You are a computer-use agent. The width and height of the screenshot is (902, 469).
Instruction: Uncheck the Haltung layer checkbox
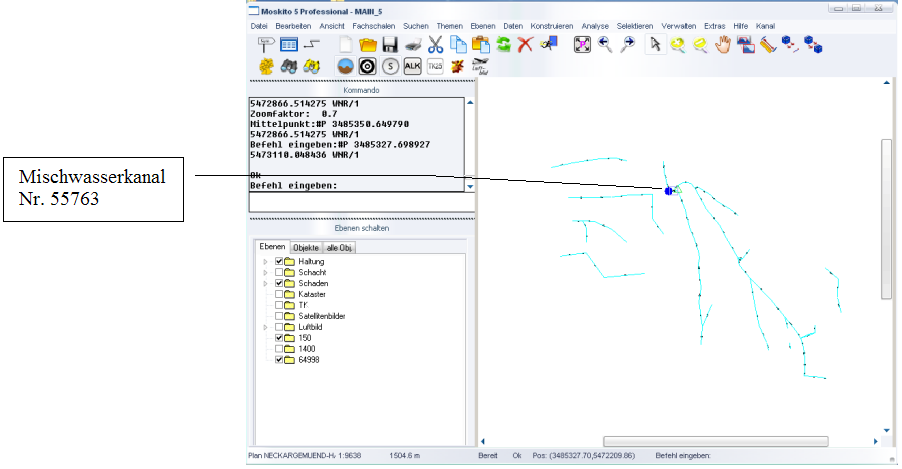click(279, 261)
